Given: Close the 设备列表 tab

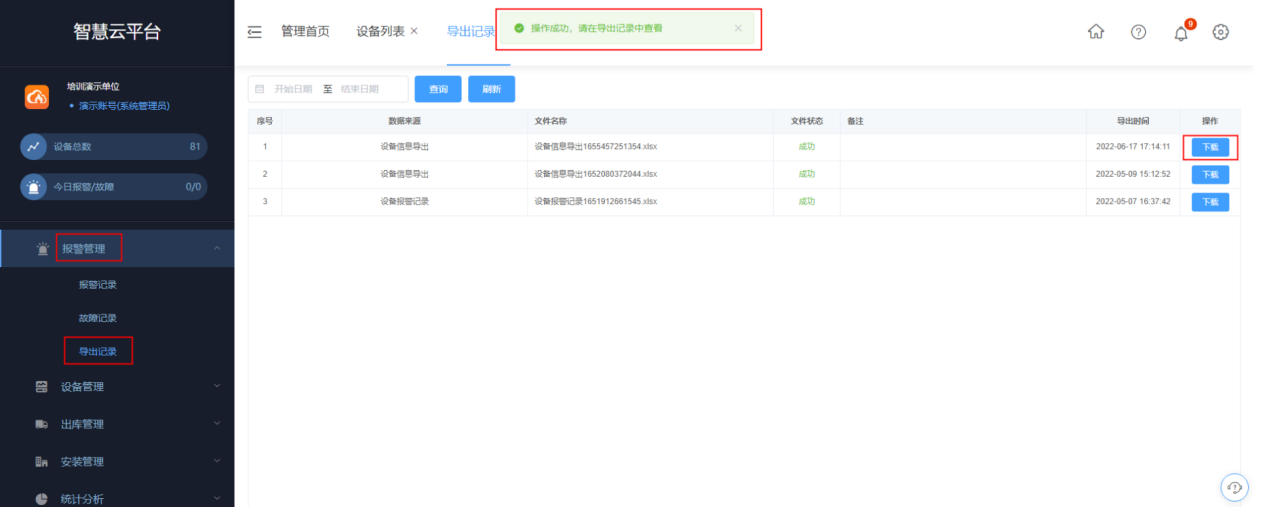Looking at the screenshot, I should coord(414,31).
